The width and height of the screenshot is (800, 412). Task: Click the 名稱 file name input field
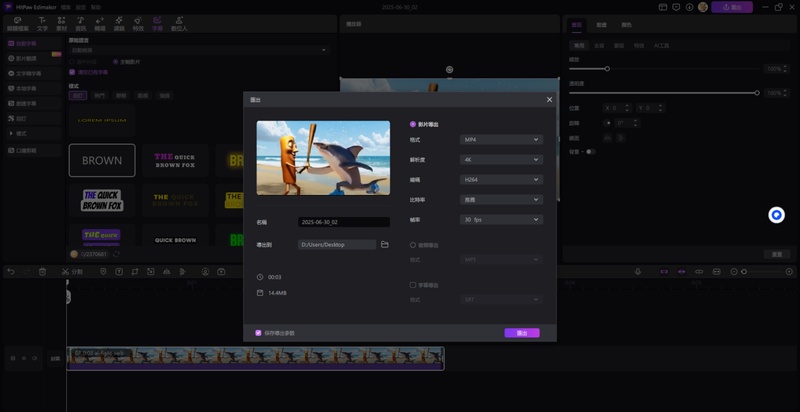coord(343,222)
